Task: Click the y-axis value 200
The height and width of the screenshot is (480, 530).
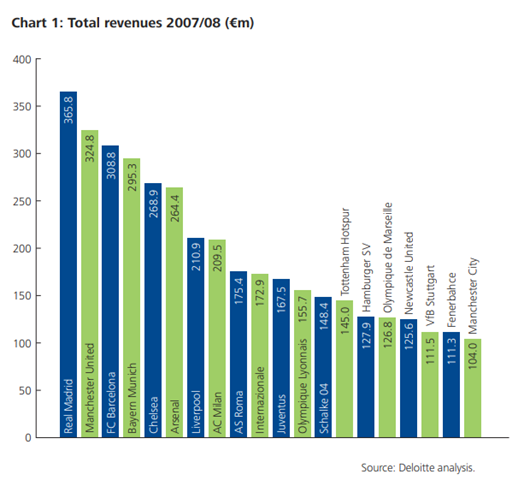Action: click(x=22, y=249)
